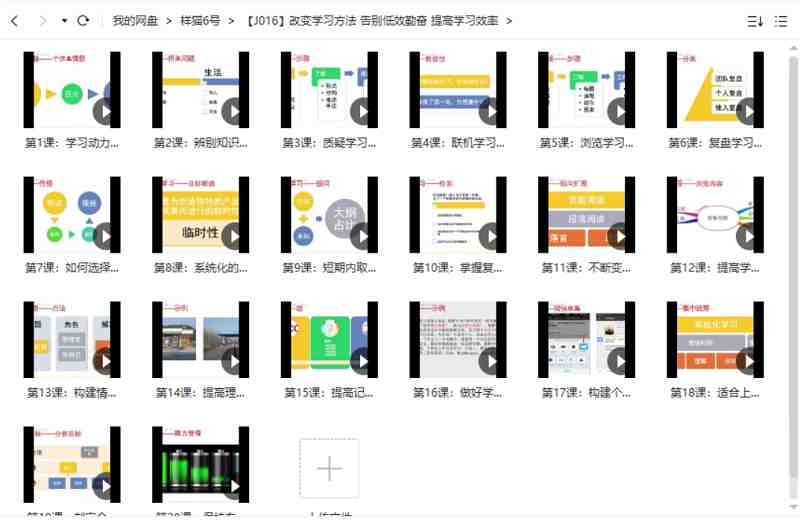The image size is (800, 521).
Task: Click the refresh icon
Action: [83, 20]
